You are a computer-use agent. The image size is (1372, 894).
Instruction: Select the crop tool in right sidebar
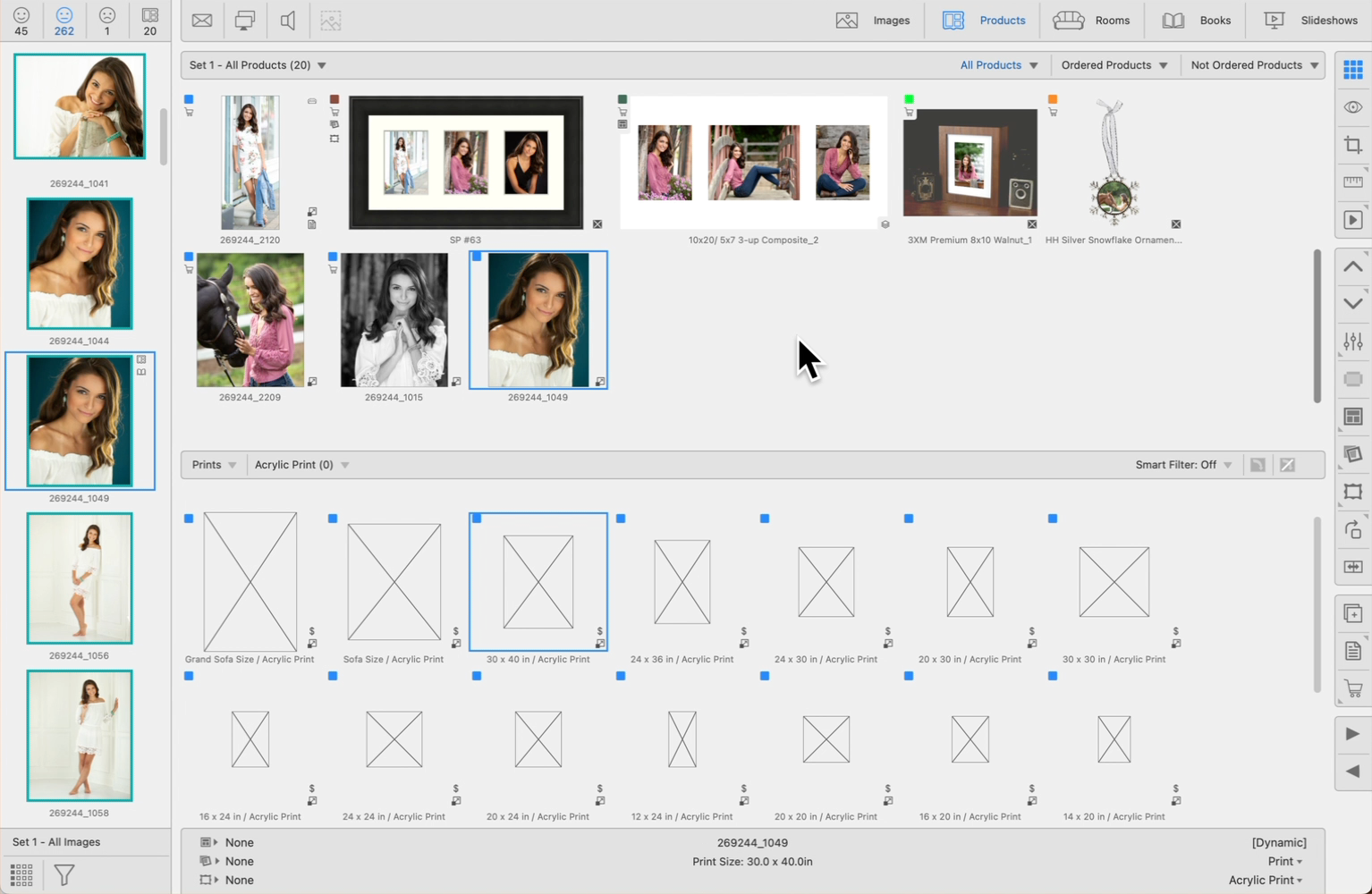1352,145
